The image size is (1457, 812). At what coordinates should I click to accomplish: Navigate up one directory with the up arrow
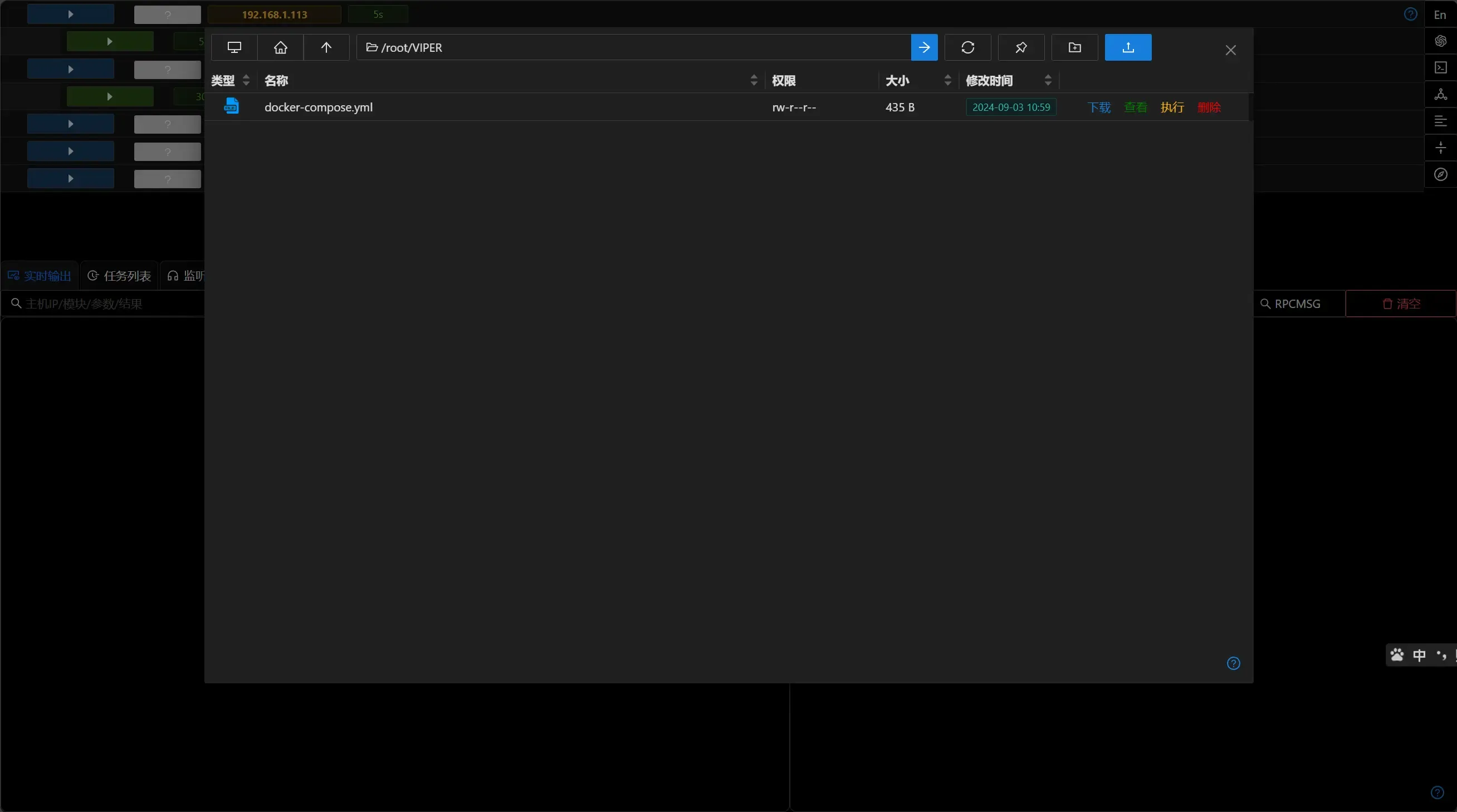[326, 47]
